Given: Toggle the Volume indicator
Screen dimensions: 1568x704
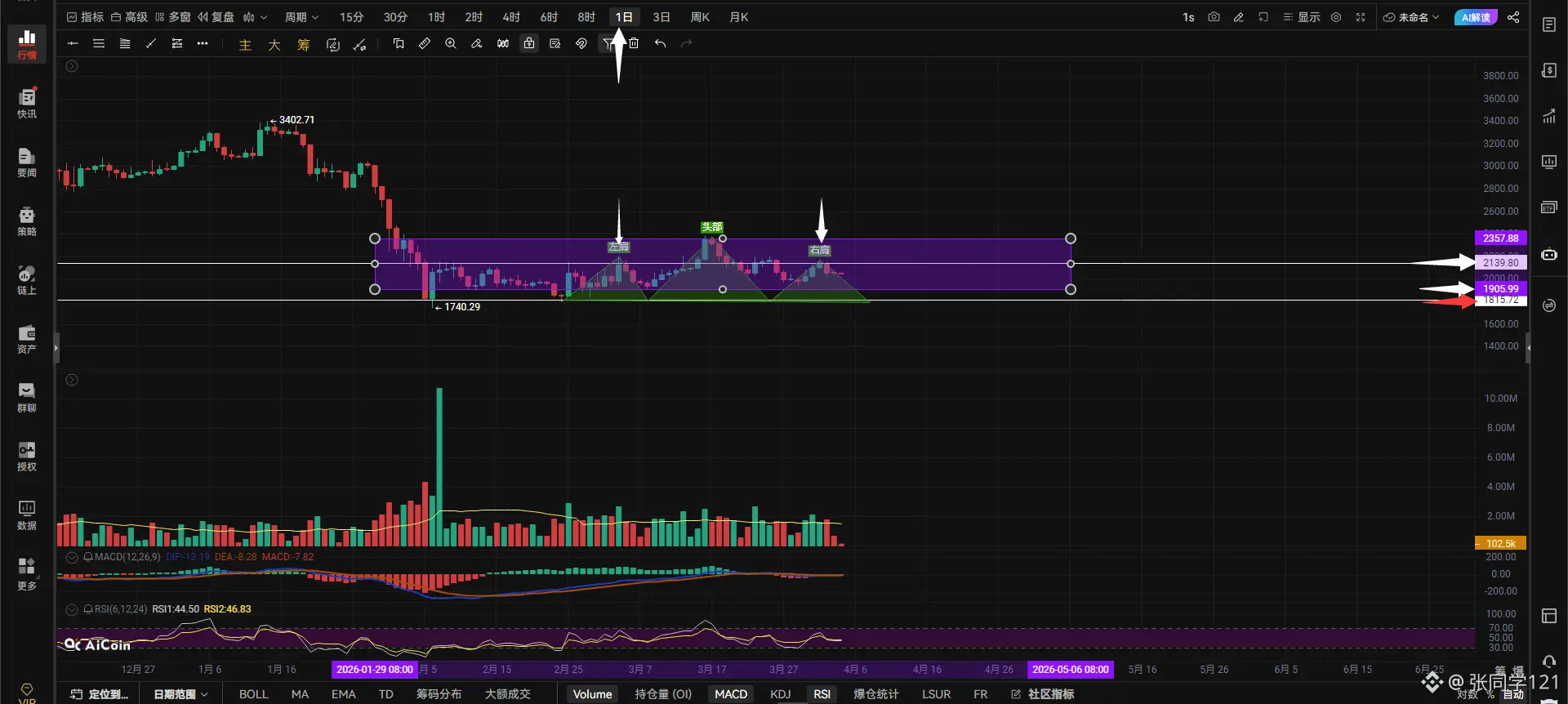Looking at the screenshot, I should point(592,694).
